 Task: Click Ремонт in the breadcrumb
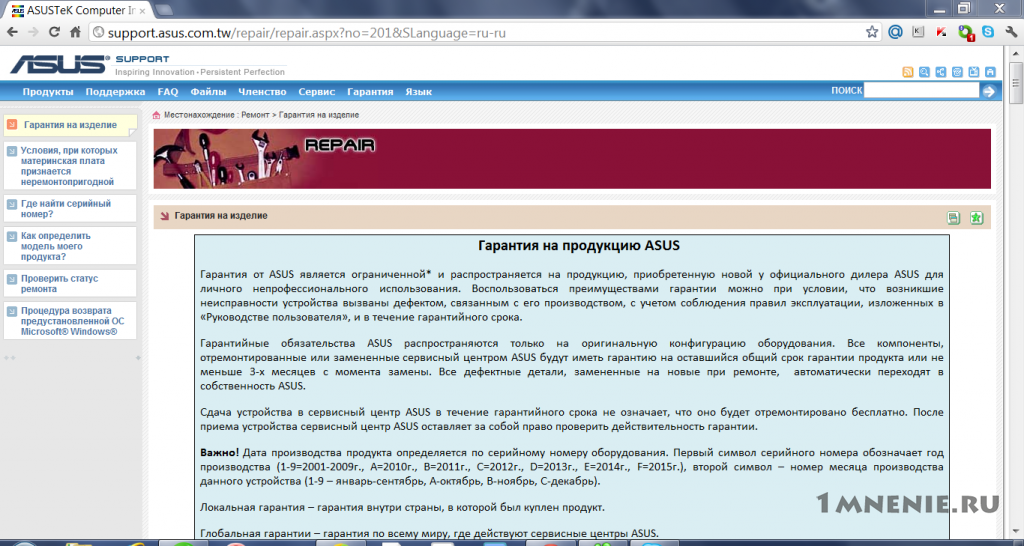click(255, 115)
